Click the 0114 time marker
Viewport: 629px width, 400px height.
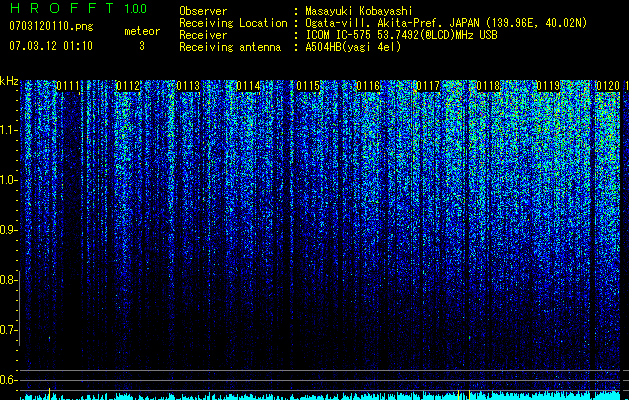click(248, 86)
